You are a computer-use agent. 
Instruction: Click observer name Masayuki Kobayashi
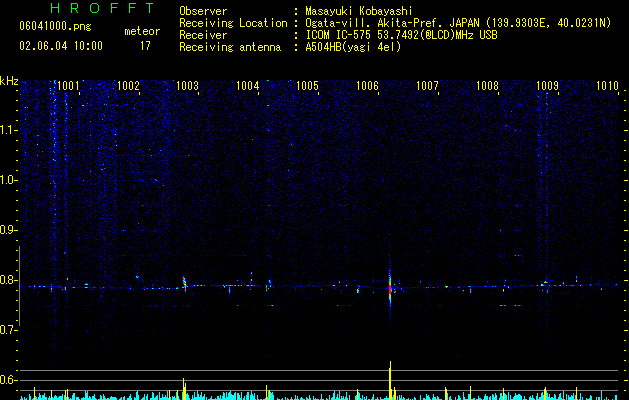(x=359, y=11)
